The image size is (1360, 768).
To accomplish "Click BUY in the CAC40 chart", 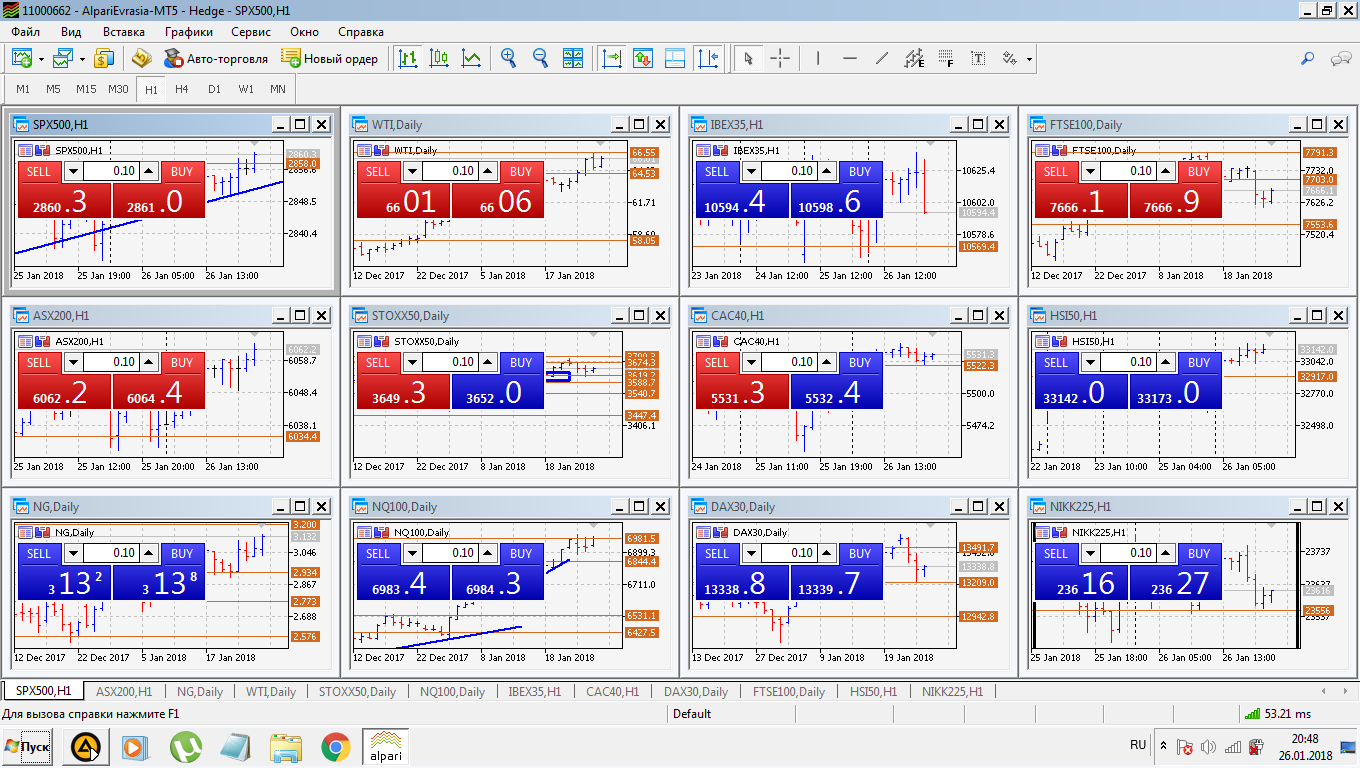I will click(x=860, y=362).
